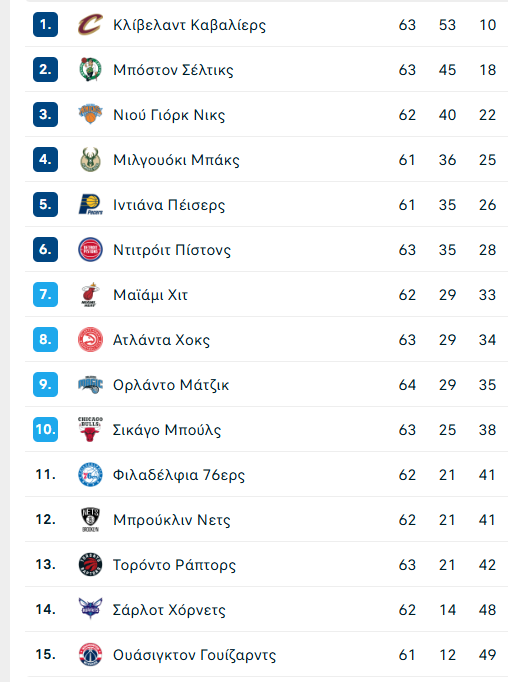The width and height of the screenshot is (508, 682).
Task: Click the Charlotte Hornets logo
Action: [x=90, y=609]
